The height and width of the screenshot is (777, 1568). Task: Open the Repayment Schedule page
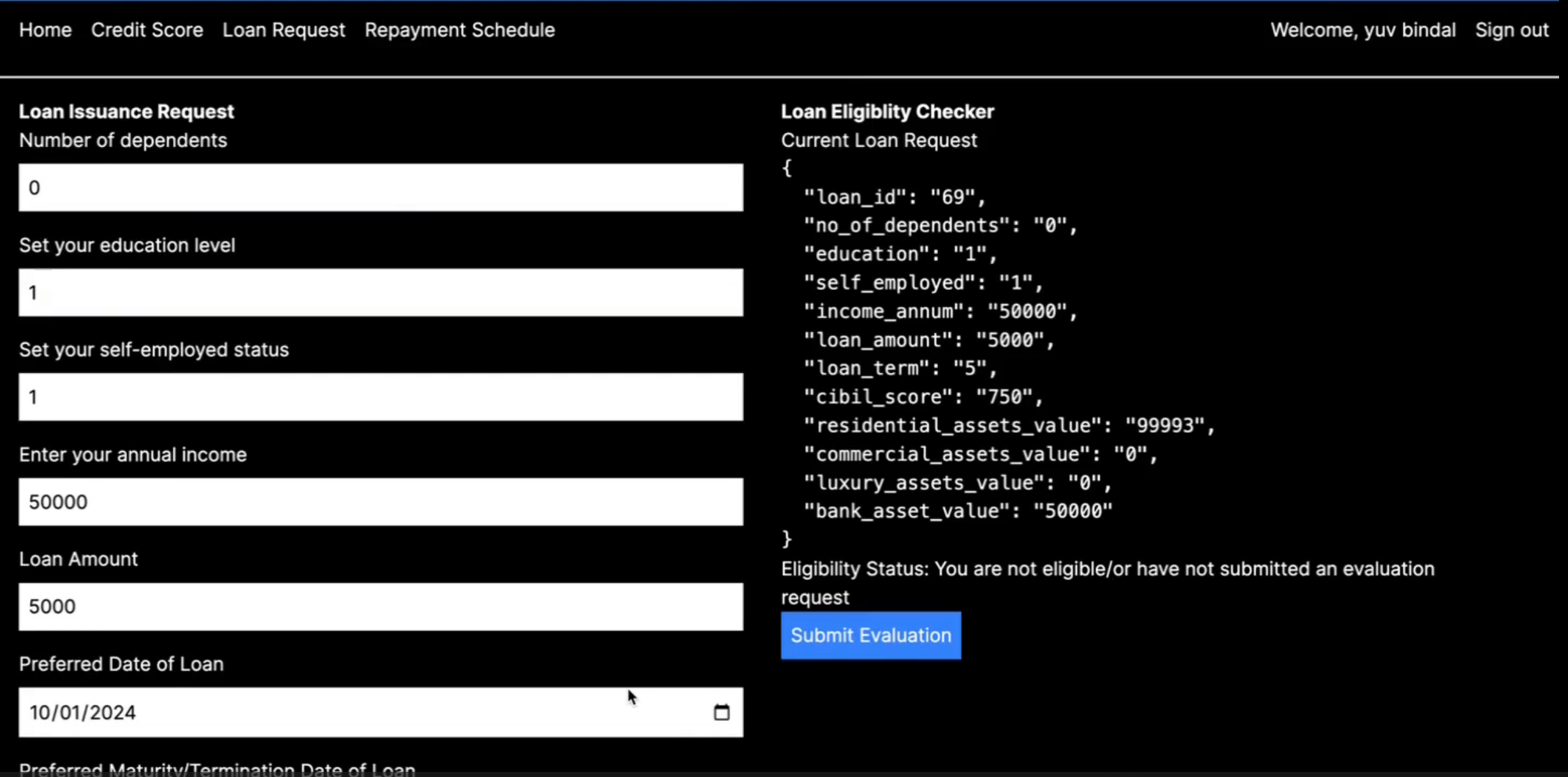click(x=459, y=30)
